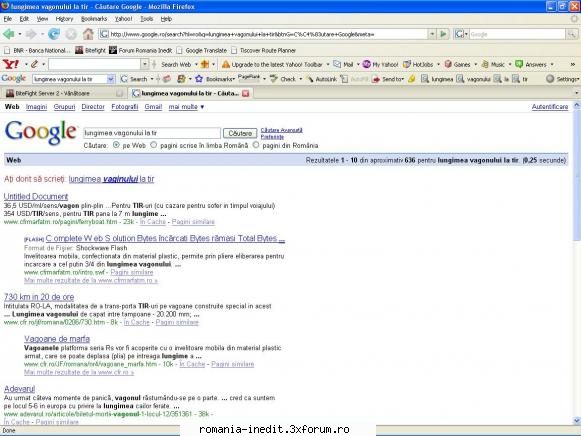The width and height of the screenshot is (581, 436).
Task: Click the Căutare Avansată link
Action: [x=282, y=130]
